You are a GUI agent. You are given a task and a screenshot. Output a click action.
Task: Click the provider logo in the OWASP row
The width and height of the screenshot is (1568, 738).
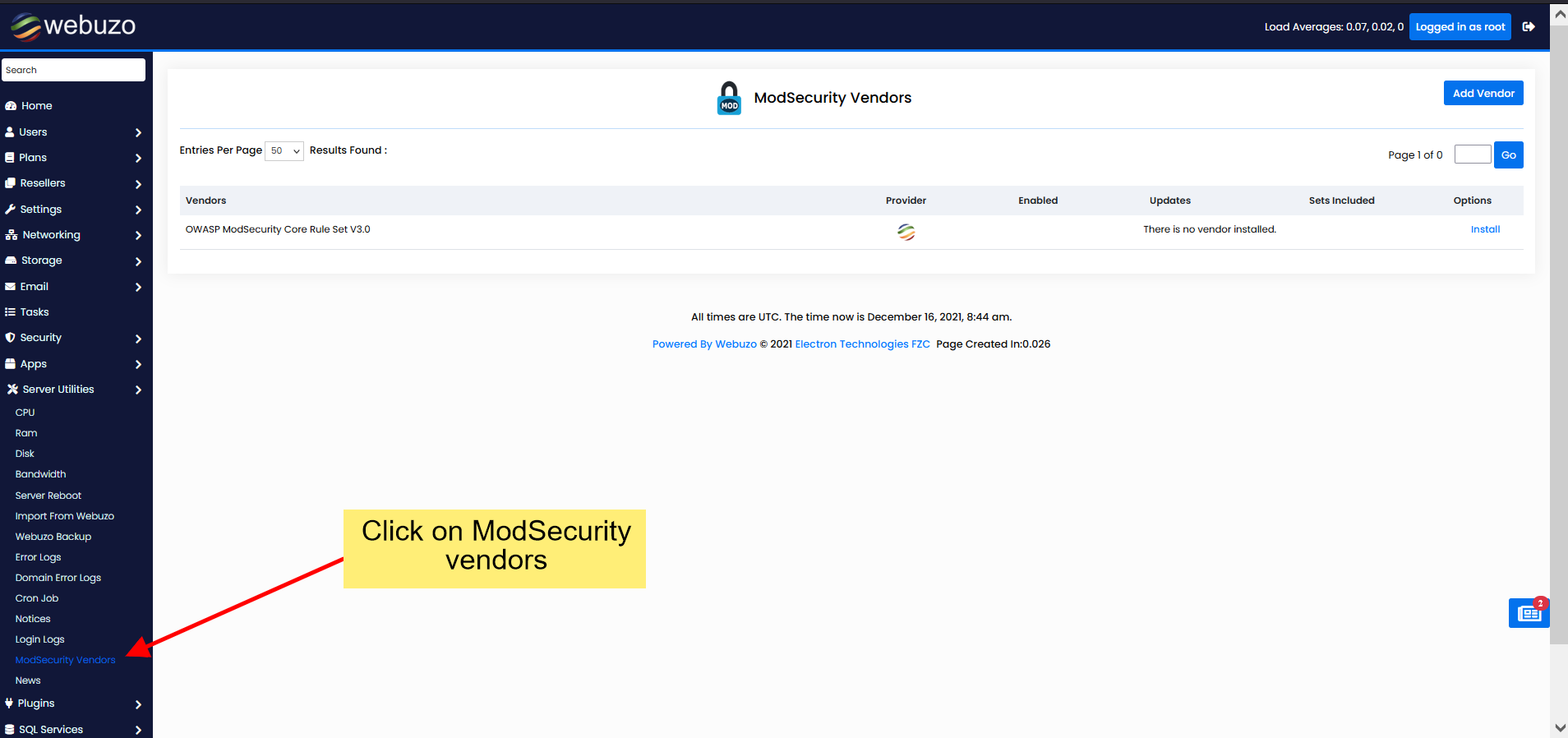click(906, 233)
